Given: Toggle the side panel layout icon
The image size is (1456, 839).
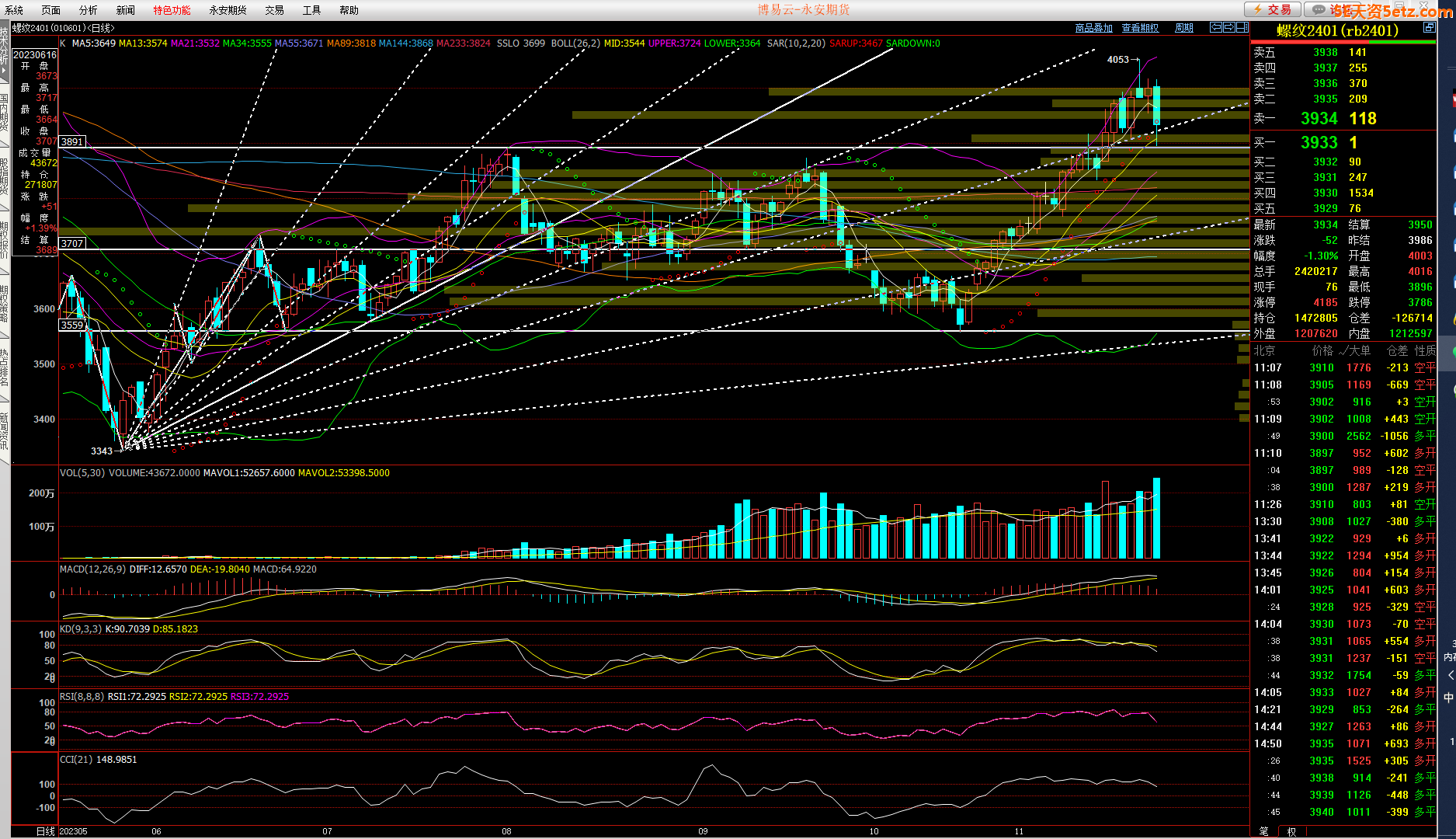Looking at the screenshot, I should tap(1242, 27).
